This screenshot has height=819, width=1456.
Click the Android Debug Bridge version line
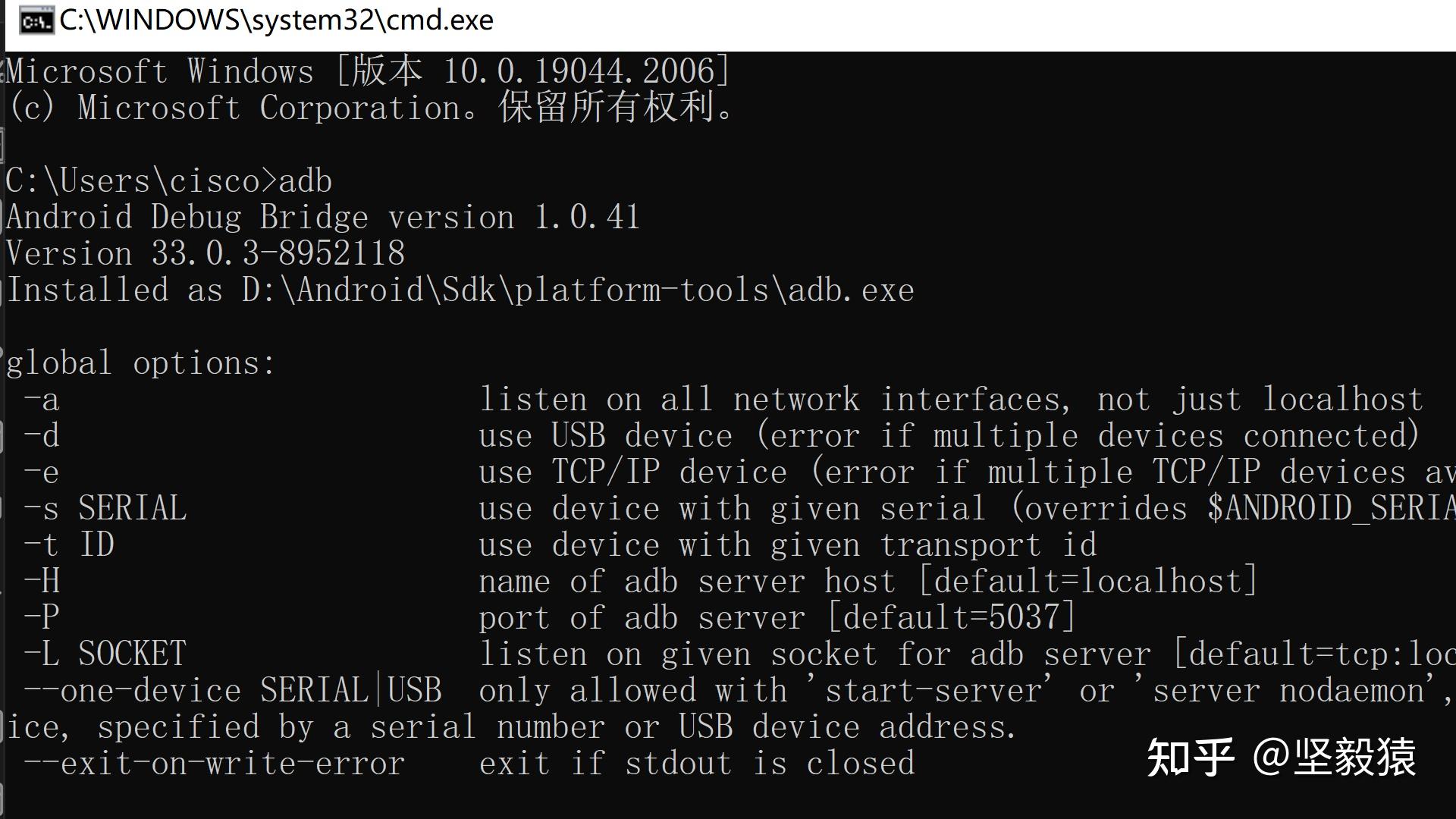coord(323,218)
